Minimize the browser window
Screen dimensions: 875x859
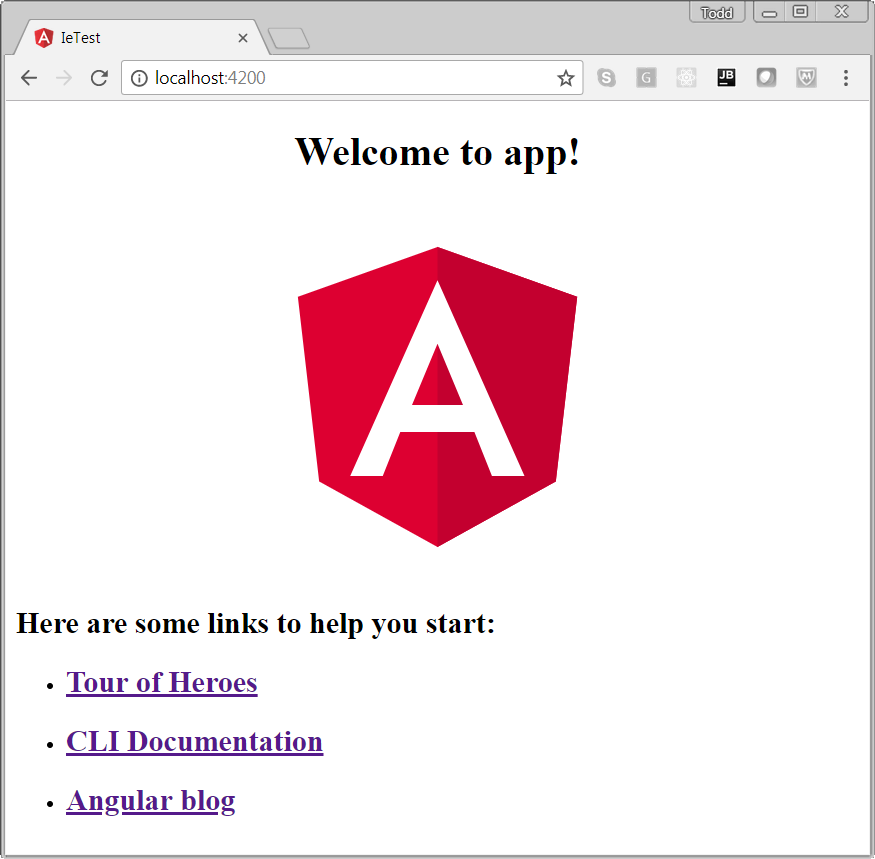coord(770,12)
